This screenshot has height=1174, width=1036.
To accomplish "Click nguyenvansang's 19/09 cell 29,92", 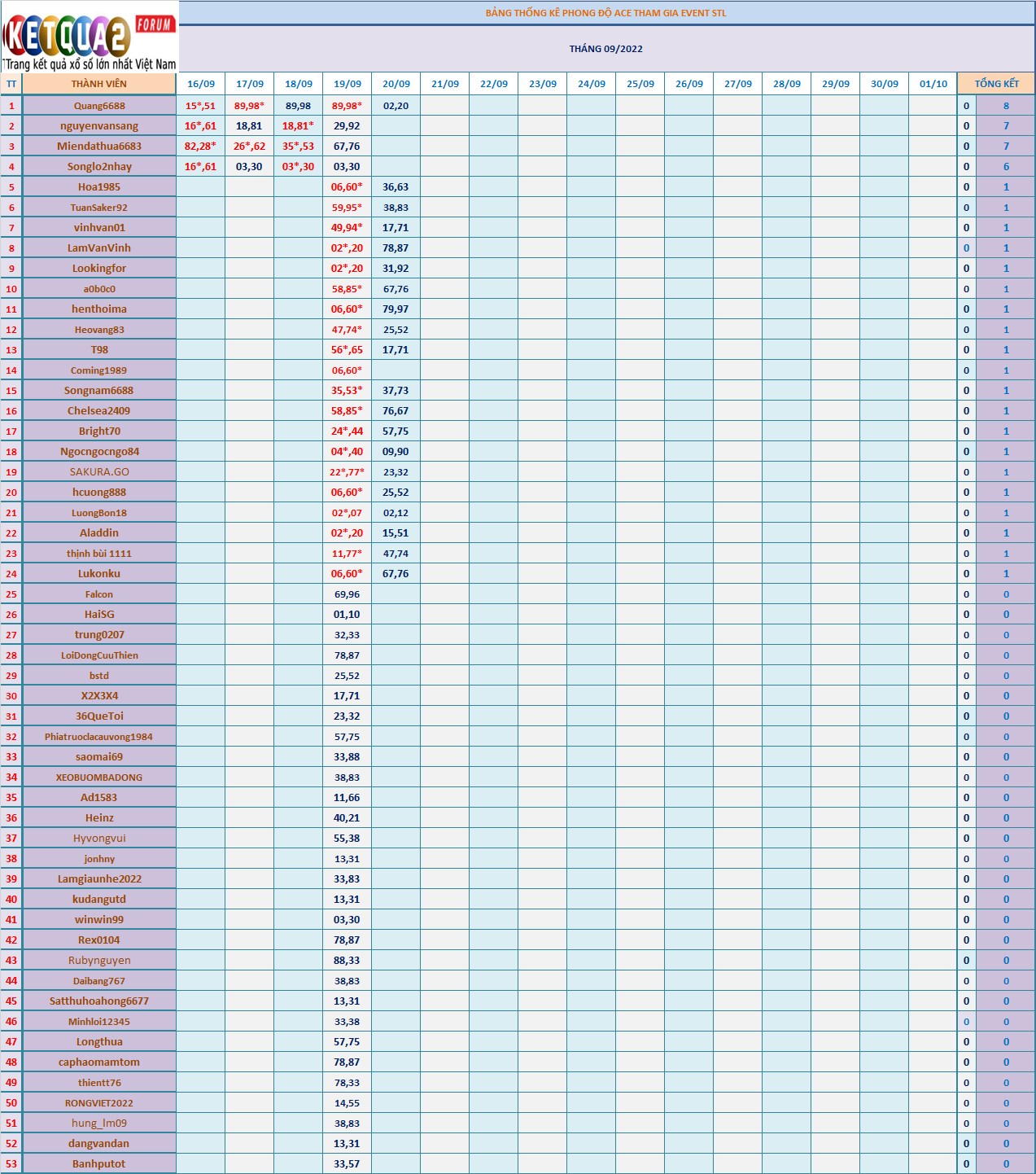I will pyautogui.click(x=348, y=126).
